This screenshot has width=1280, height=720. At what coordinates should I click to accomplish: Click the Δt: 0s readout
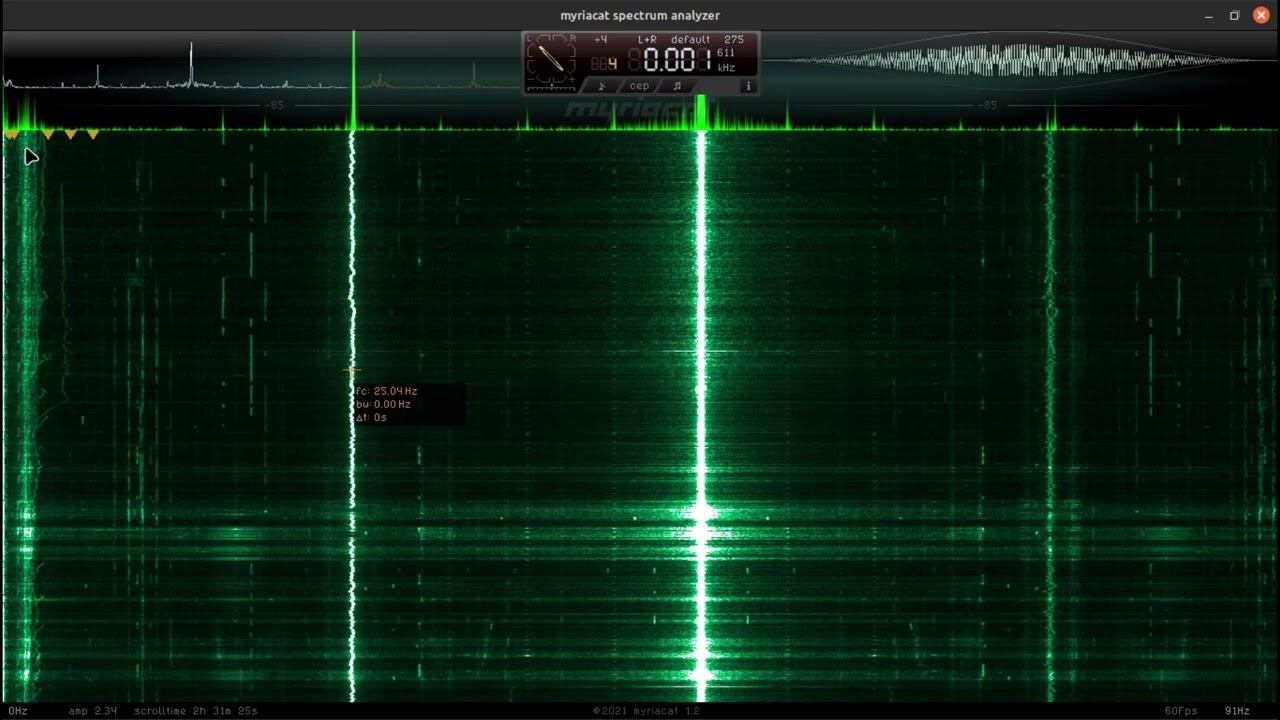point(371,417)
